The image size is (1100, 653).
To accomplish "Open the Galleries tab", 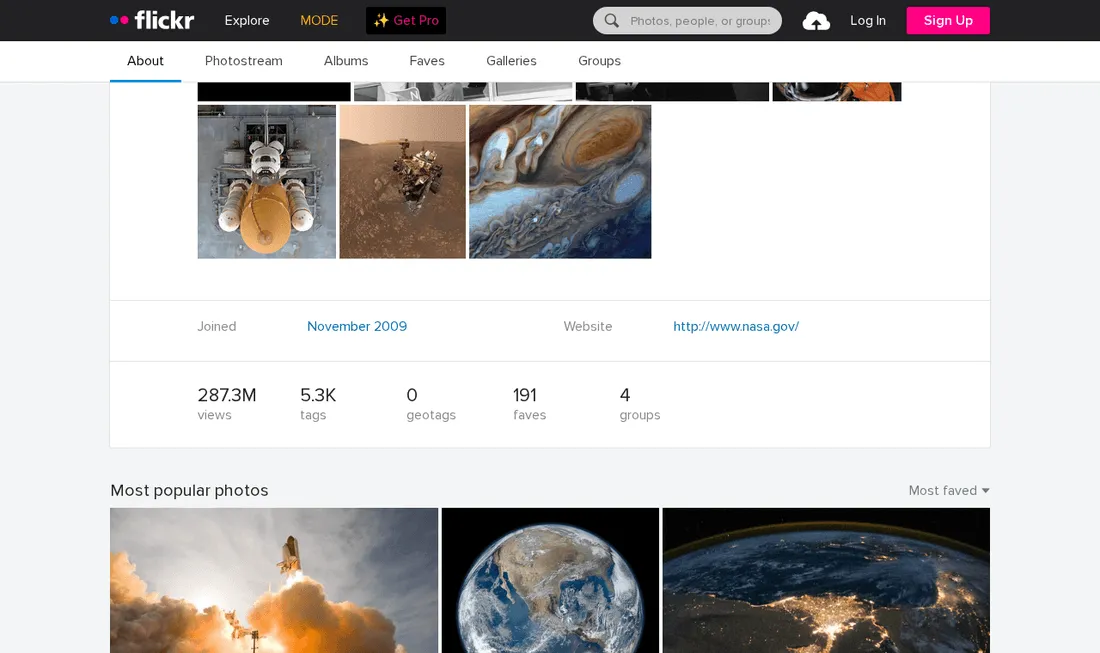I will 511,61.
